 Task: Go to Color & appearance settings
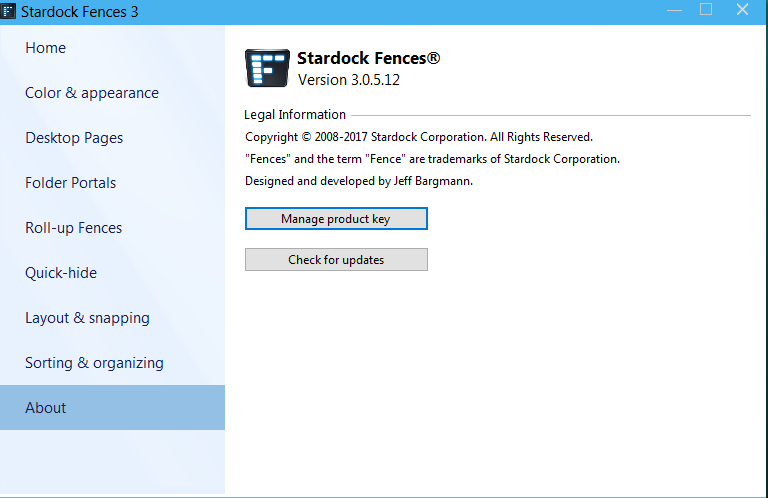112,93
